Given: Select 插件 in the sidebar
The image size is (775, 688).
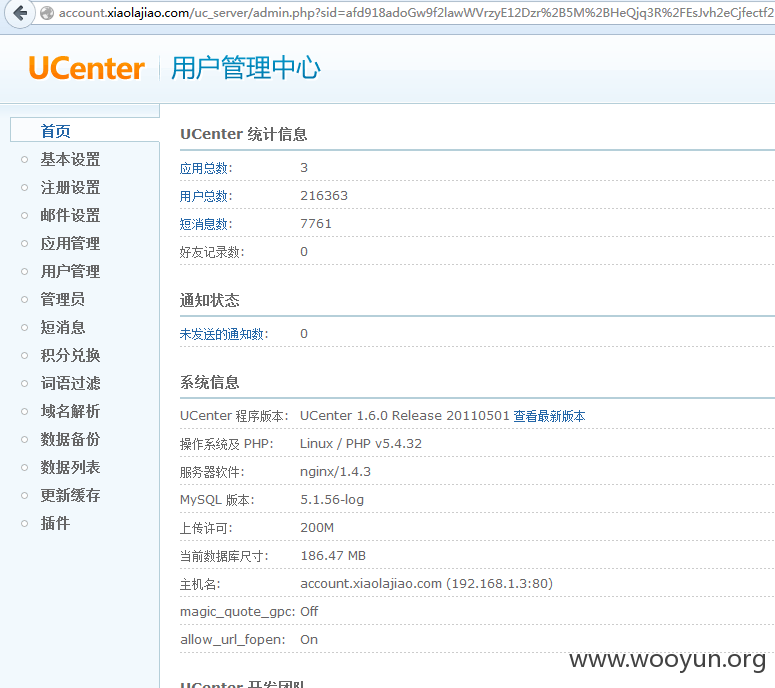Looking at the screenshot, I should tap(55, 523).
